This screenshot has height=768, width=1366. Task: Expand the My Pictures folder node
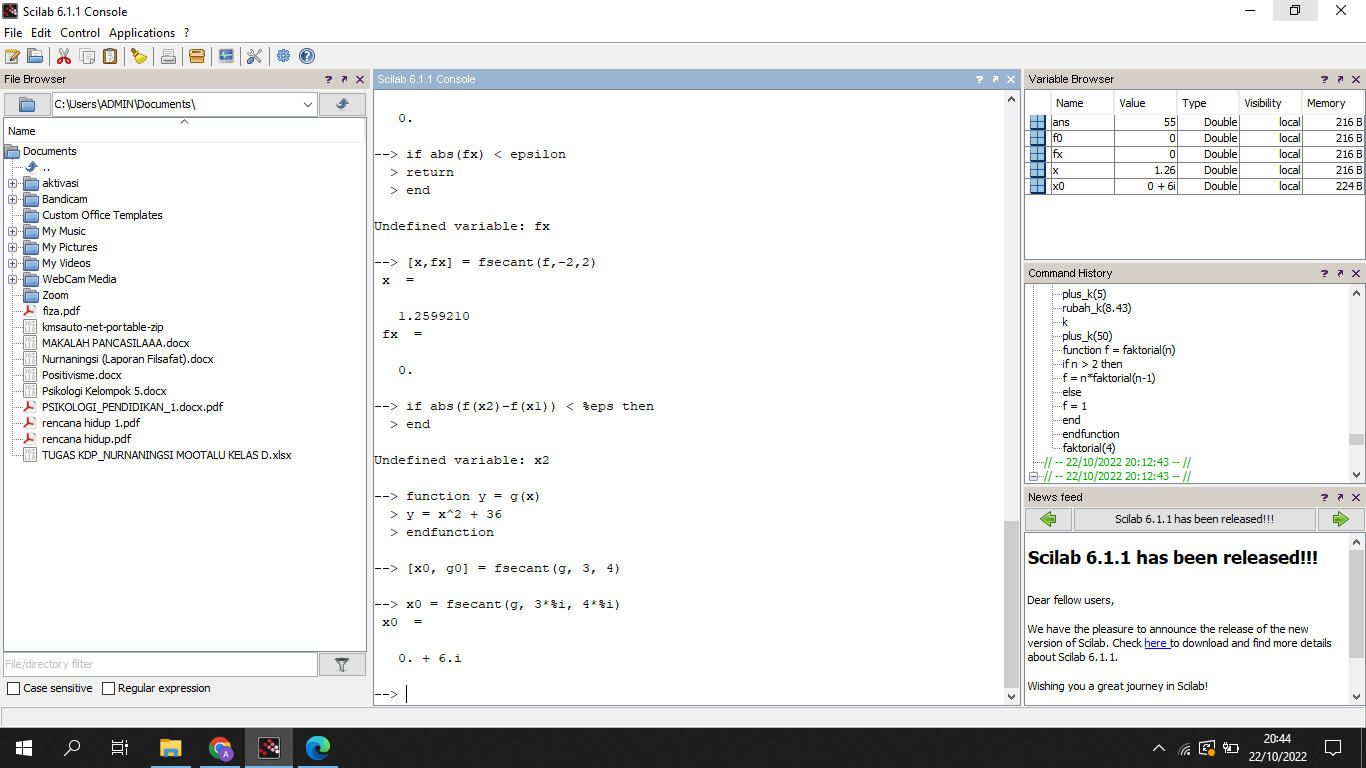[13, 247]
